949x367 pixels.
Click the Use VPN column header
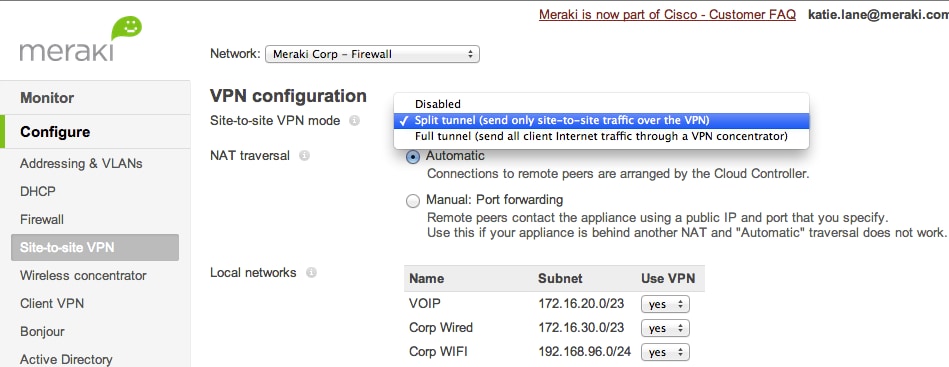click(668, 279)
